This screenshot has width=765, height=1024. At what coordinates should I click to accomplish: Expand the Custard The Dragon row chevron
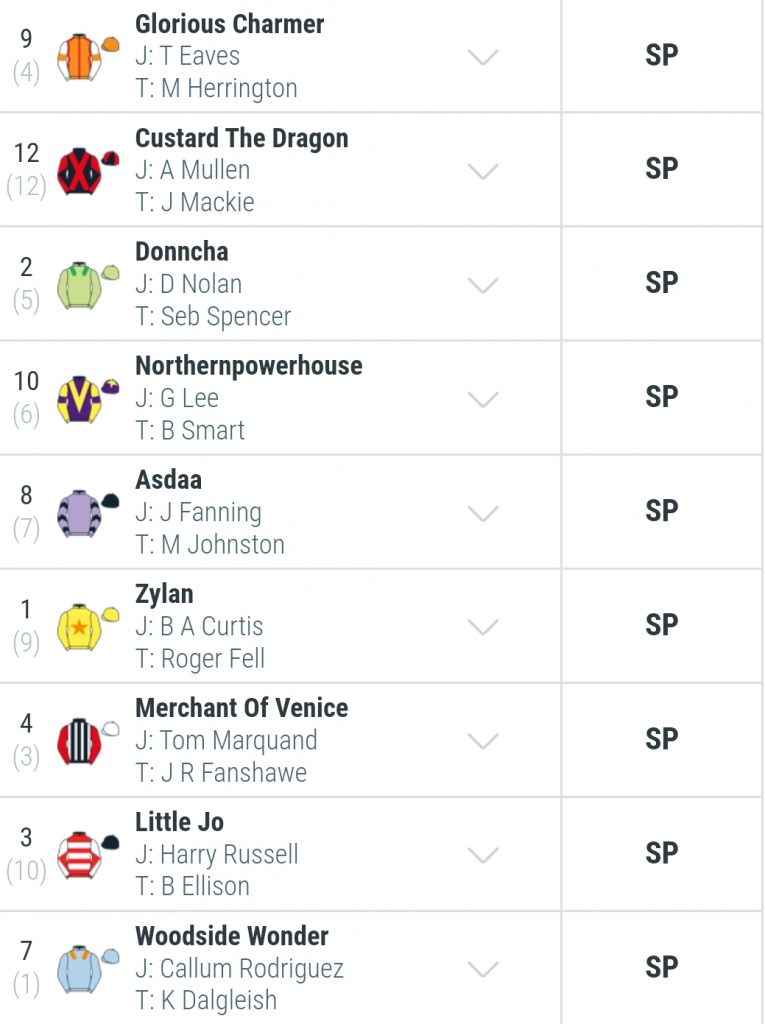tap(483, 171)
